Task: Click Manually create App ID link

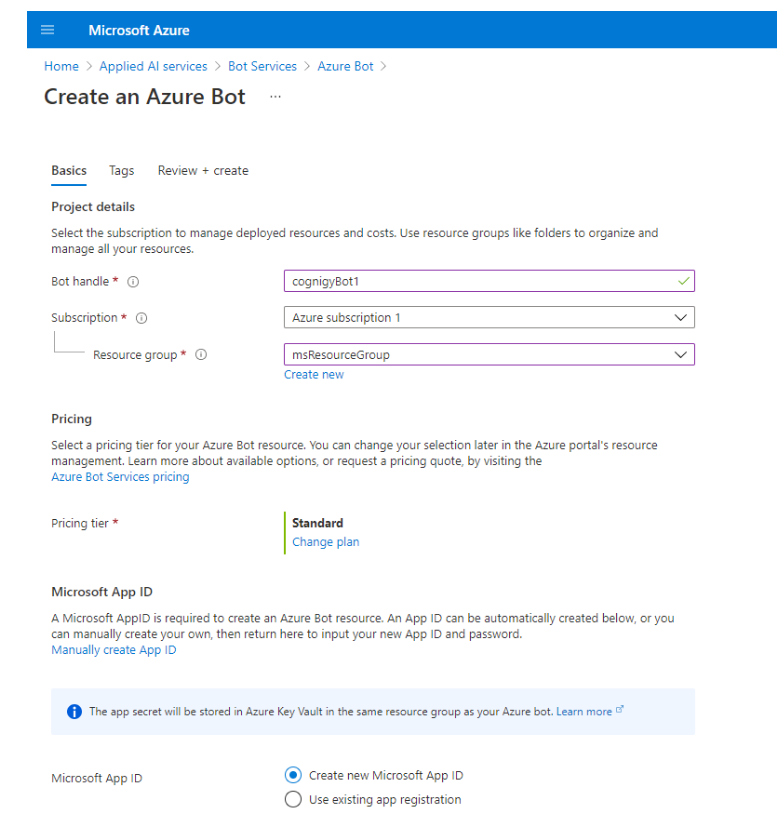Action: (113, 650)
